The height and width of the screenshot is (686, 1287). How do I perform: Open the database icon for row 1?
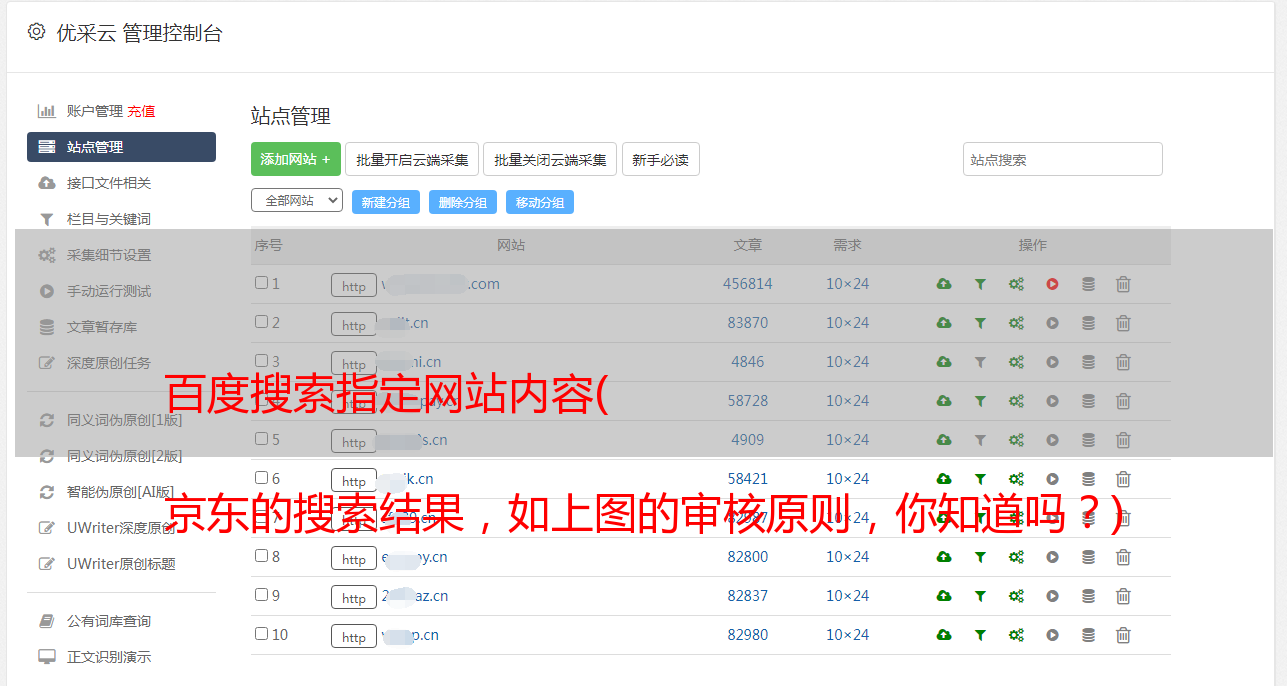(1088, 284)
